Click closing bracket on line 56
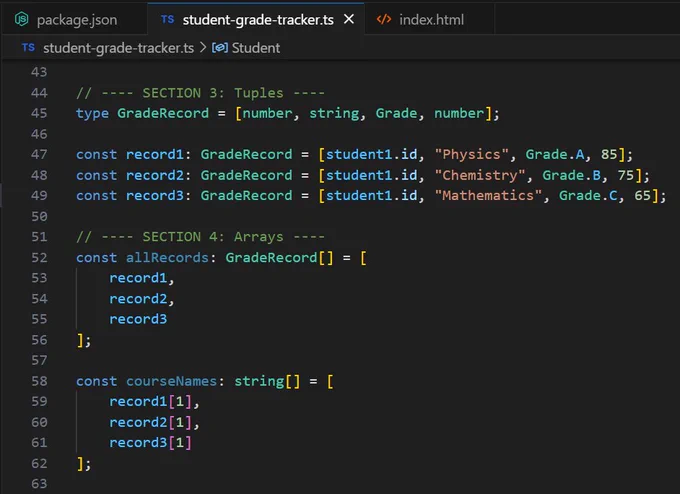This screenshot has height=494, width=680. pos(80,340)
